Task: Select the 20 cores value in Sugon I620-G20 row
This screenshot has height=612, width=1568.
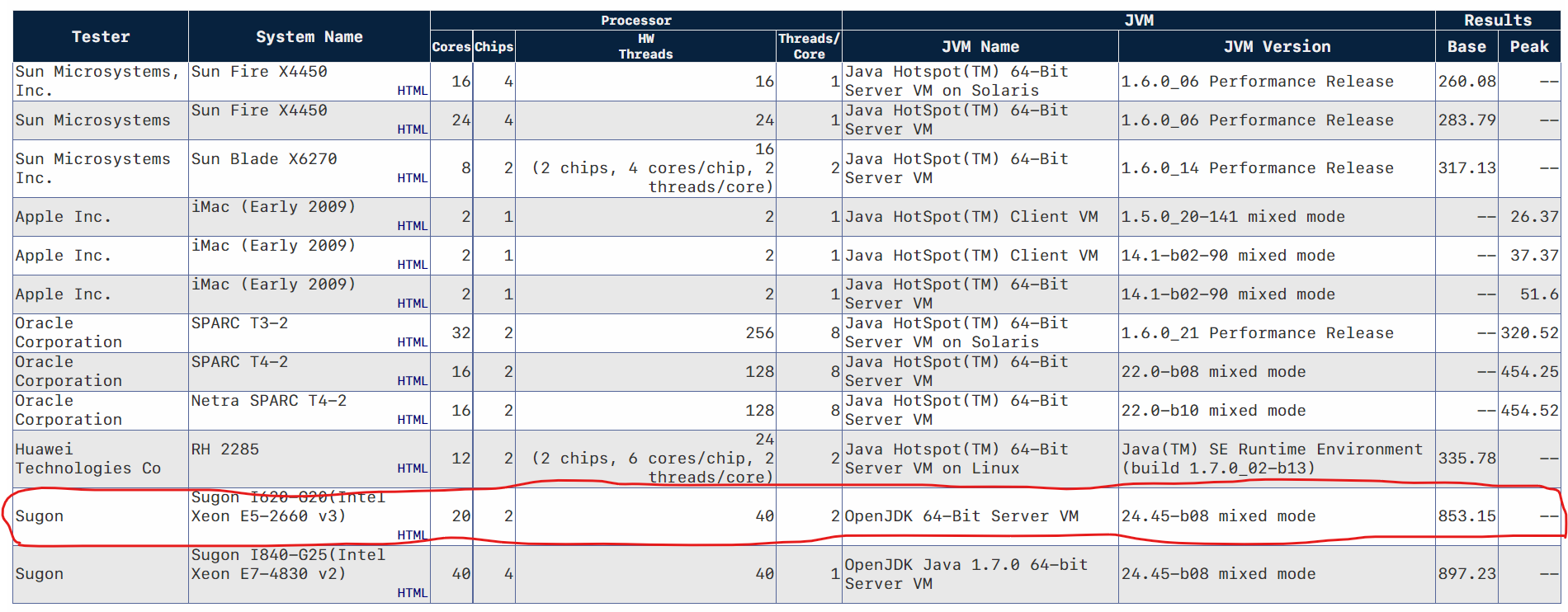Action: tap(460, 516)
